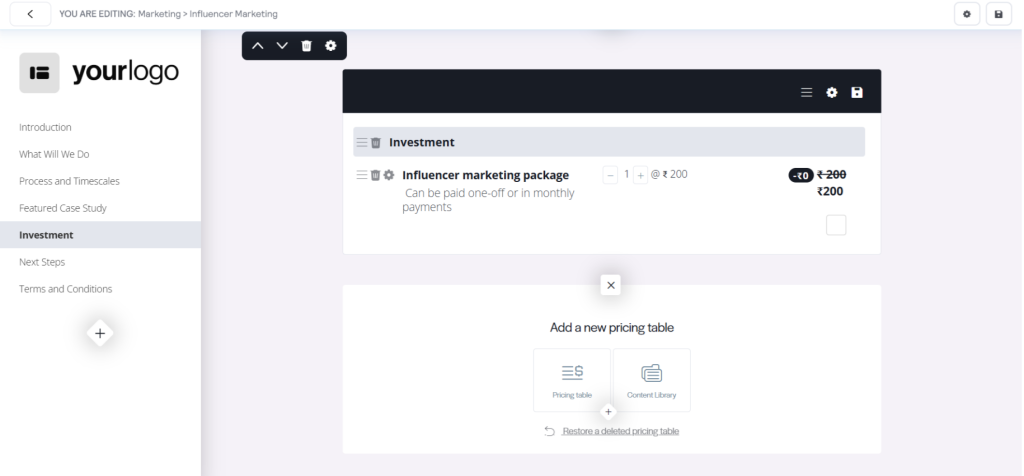This screenshot has height=476, width=1024.
Task: Open the What Will We Do section
Action: point(54,154)
